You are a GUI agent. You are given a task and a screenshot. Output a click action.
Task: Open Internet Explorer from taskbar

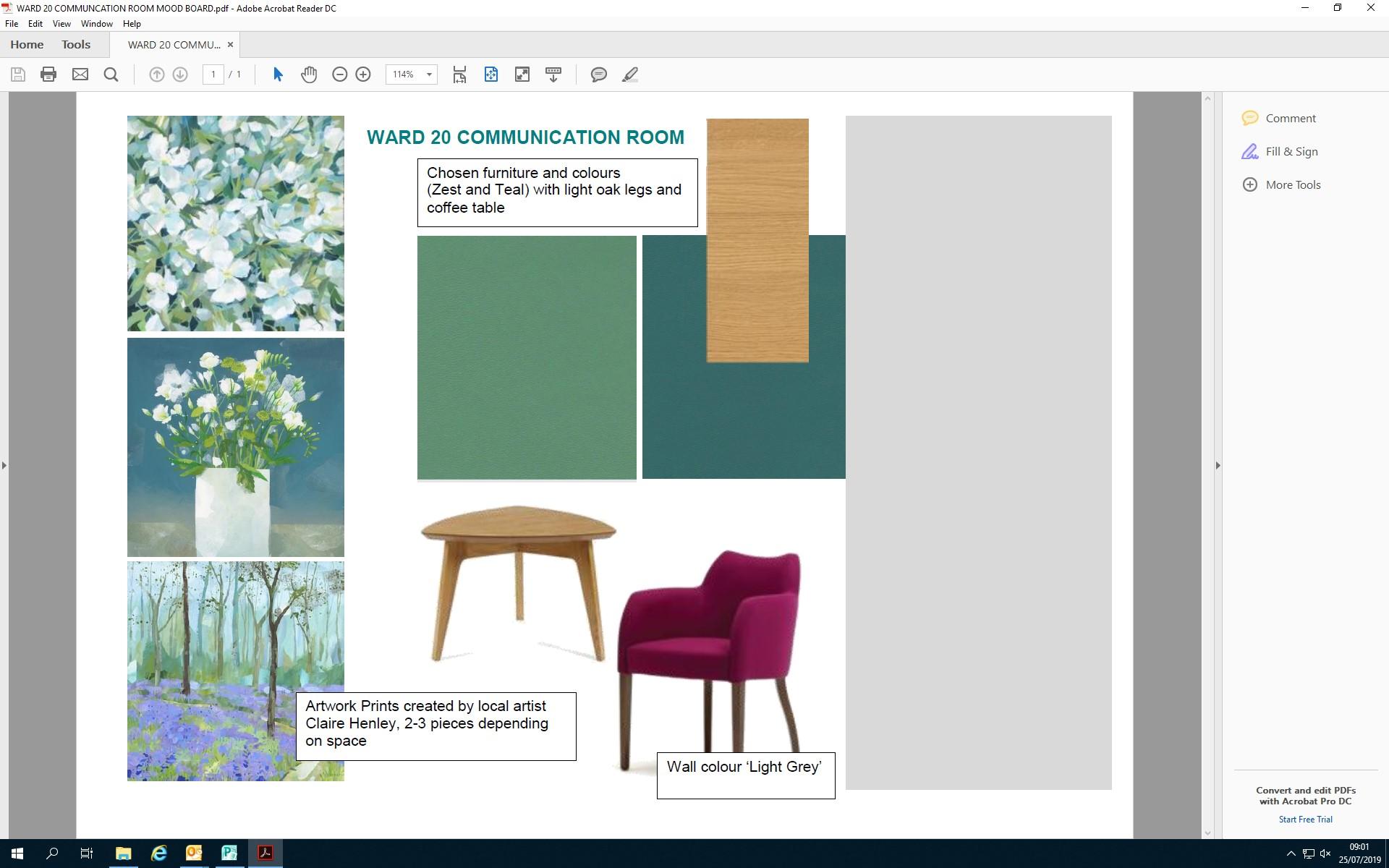[x=158, y=854]
